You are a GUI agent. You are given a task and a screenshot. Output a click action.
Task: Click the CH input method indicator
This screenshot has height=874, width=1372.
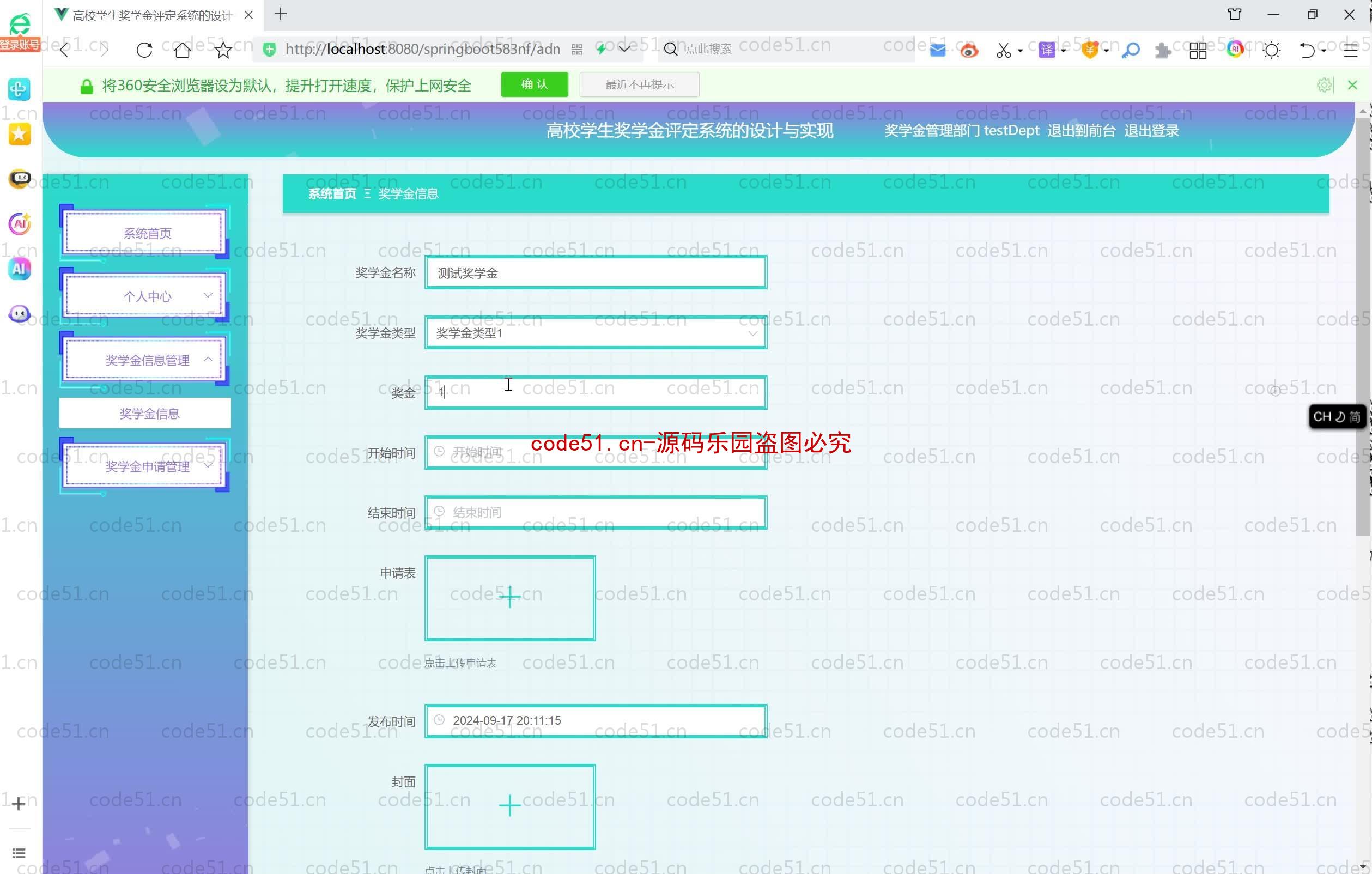[1336, 416]
